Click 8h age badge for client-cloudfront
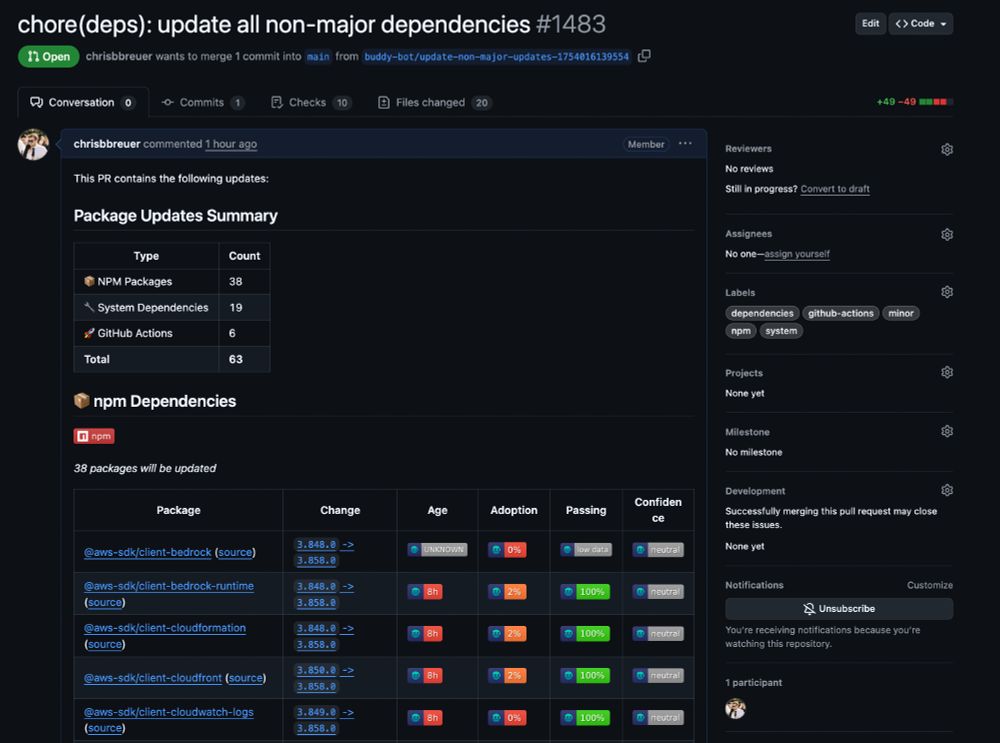Viewport: 1000px width, 743px height. point(425,675)
